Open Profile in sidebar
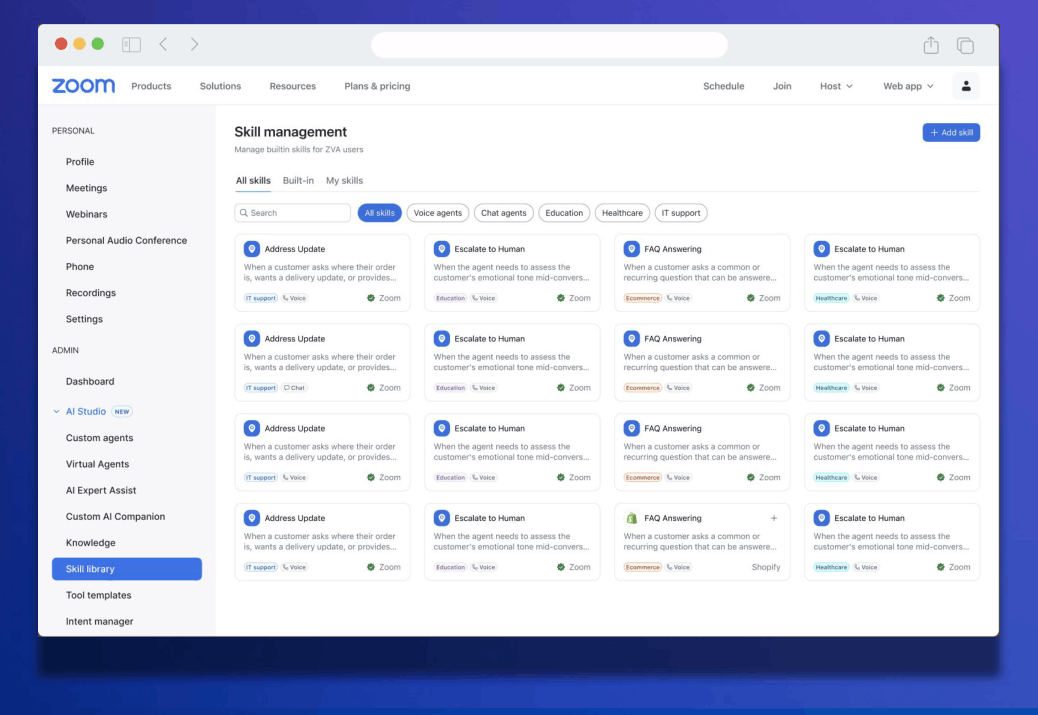 (x=80, y=162)
